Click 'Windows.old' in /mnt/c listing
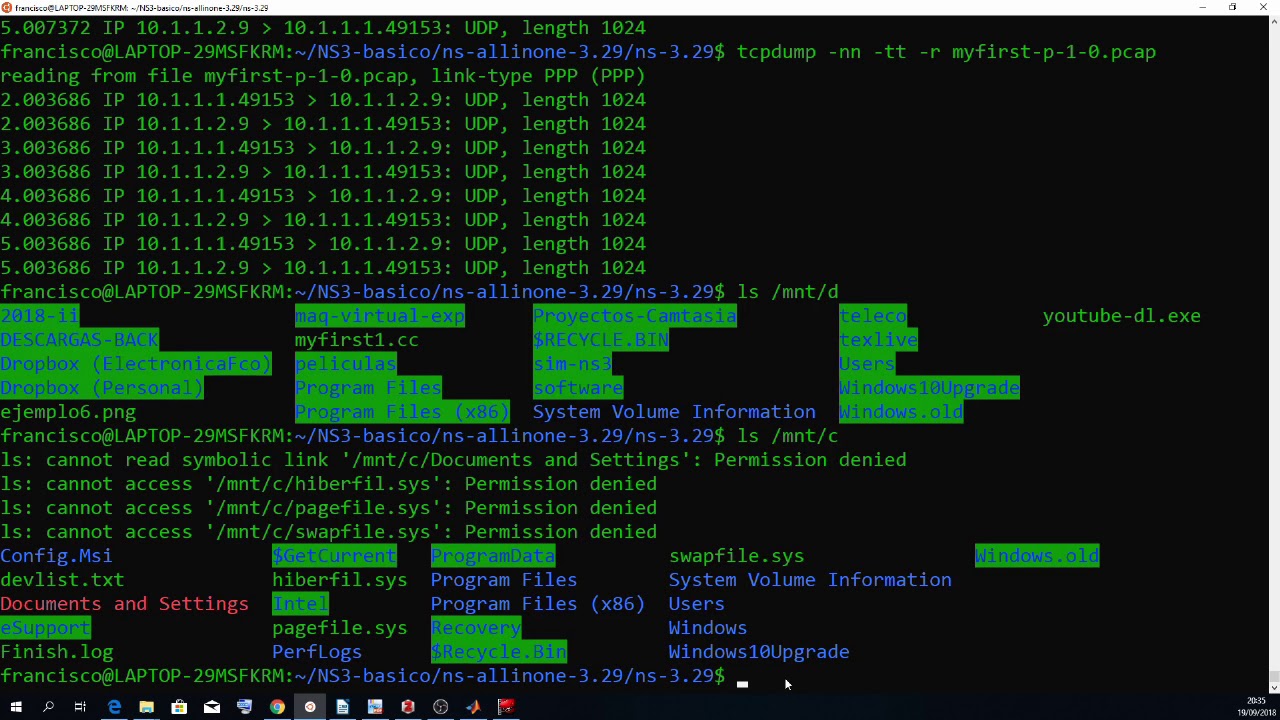The height and width of the screenshot is (720, 1280). pos(1037,556)
